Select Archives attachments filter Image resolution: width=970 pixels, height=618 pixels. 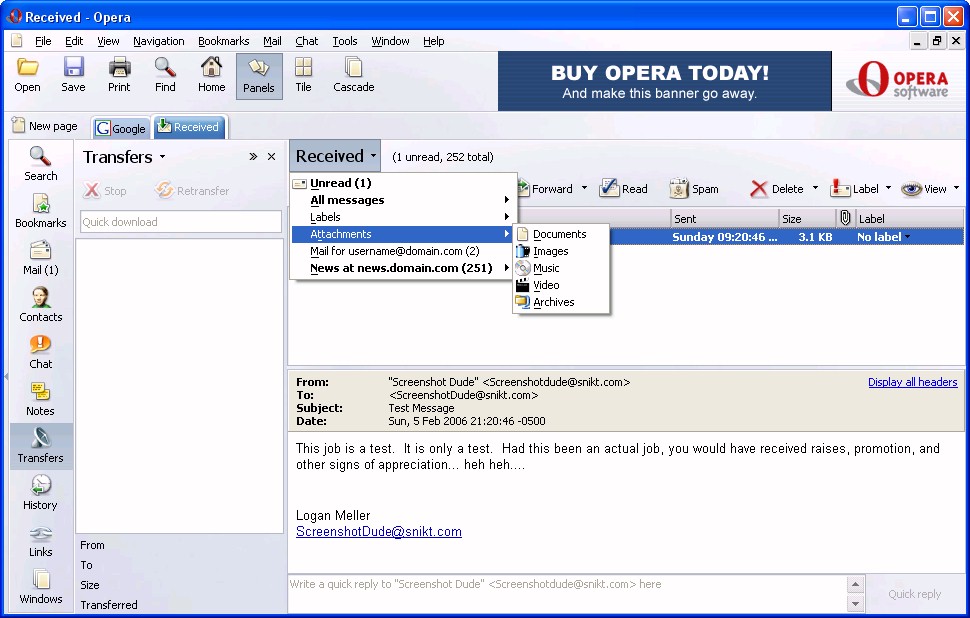(x=560, y=302)
